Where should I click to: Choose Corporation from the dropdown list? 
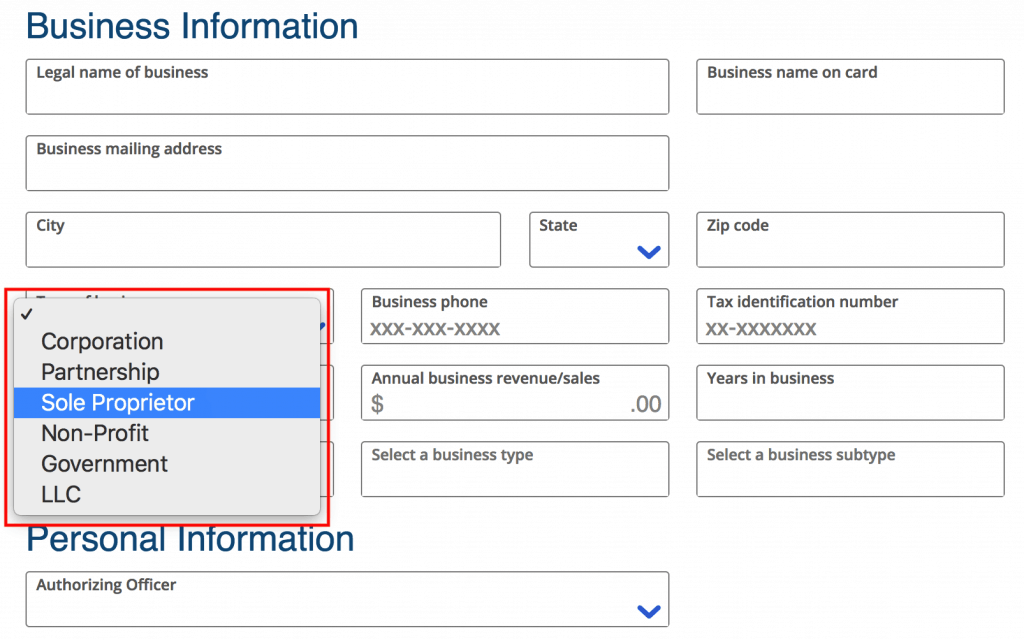click(x=102, y=341)
